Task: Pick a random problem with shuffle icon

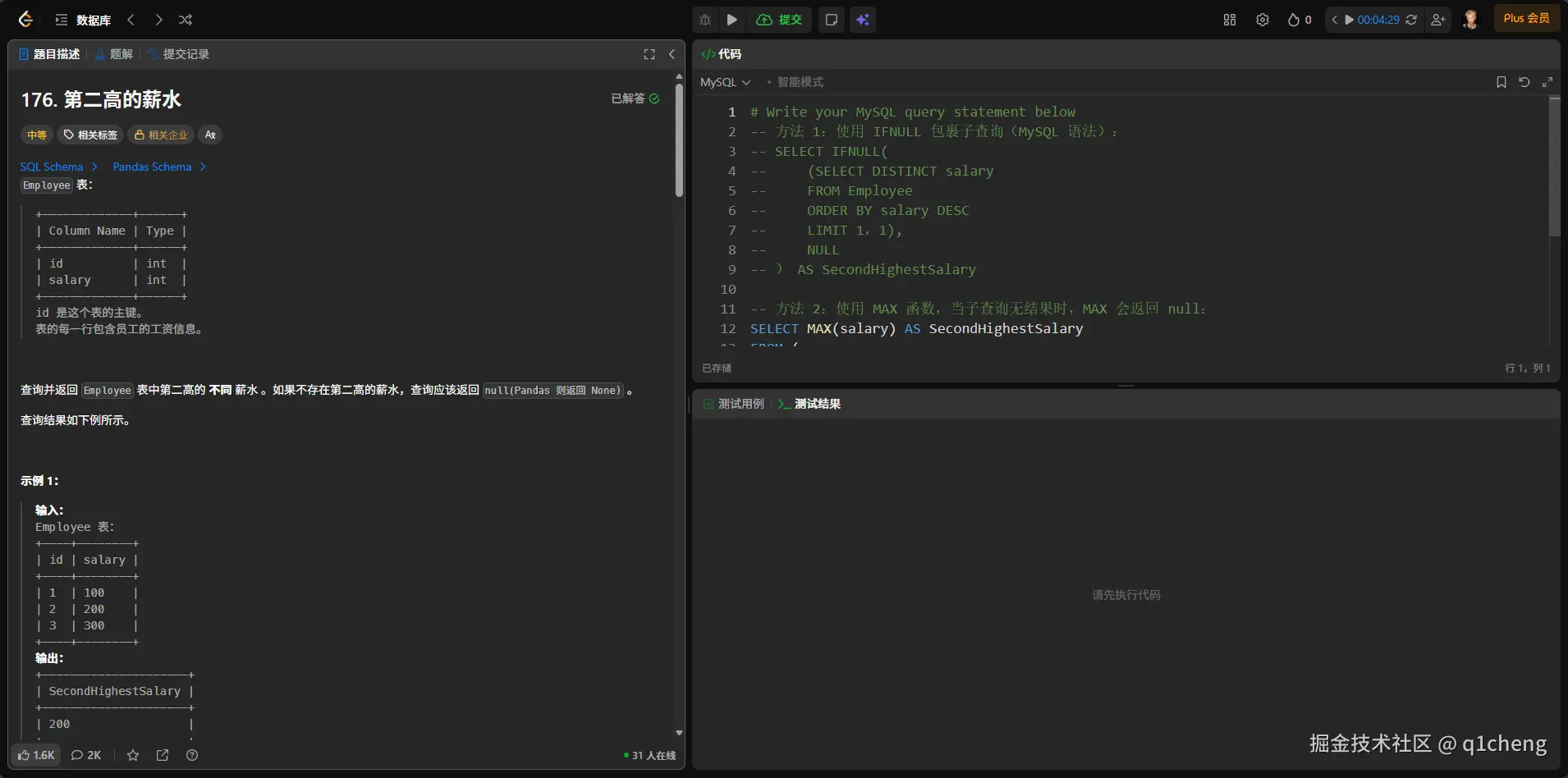Action: 186,20
